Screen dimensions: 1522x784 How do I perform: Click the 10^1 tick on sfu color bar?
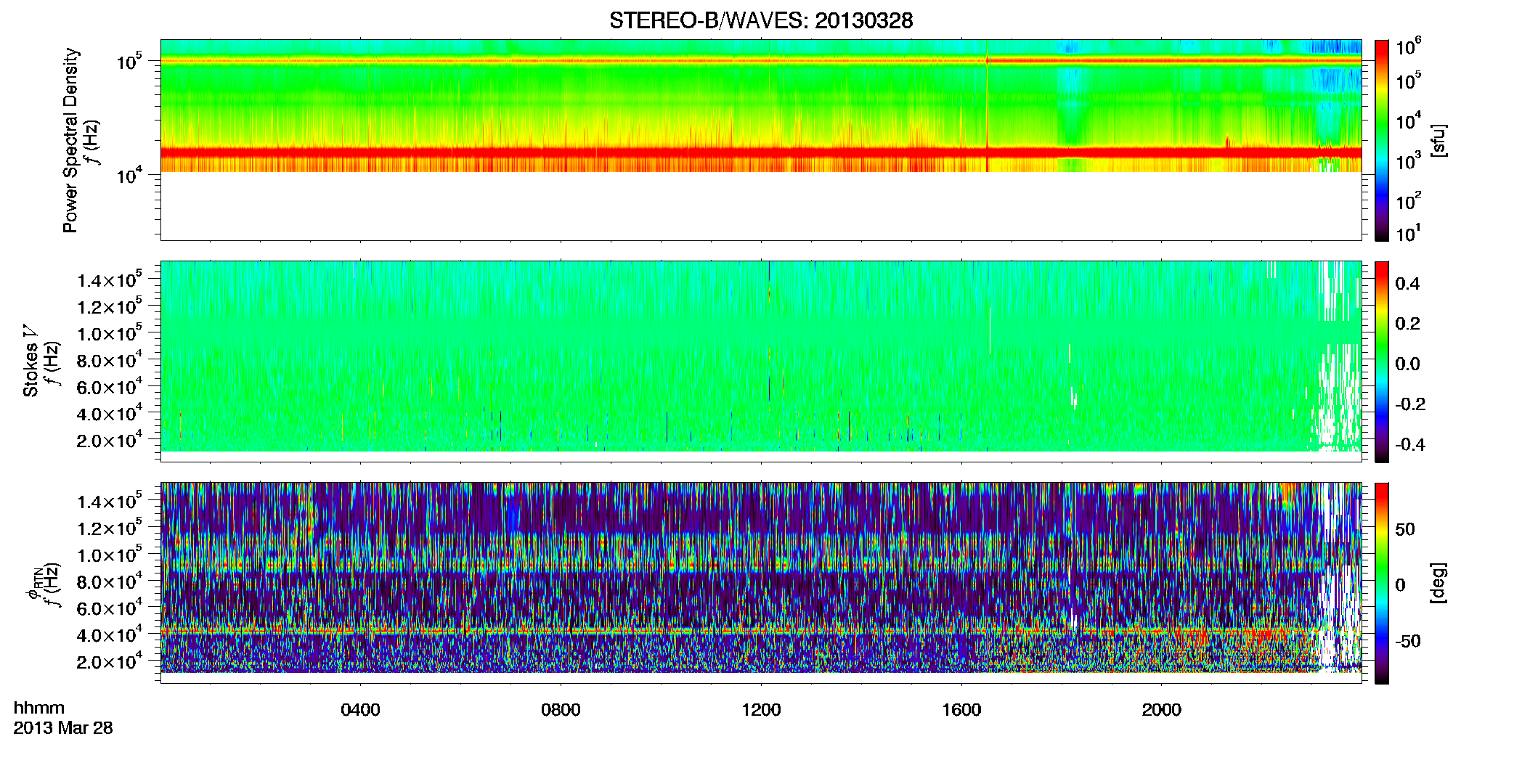coord(1409,234)
